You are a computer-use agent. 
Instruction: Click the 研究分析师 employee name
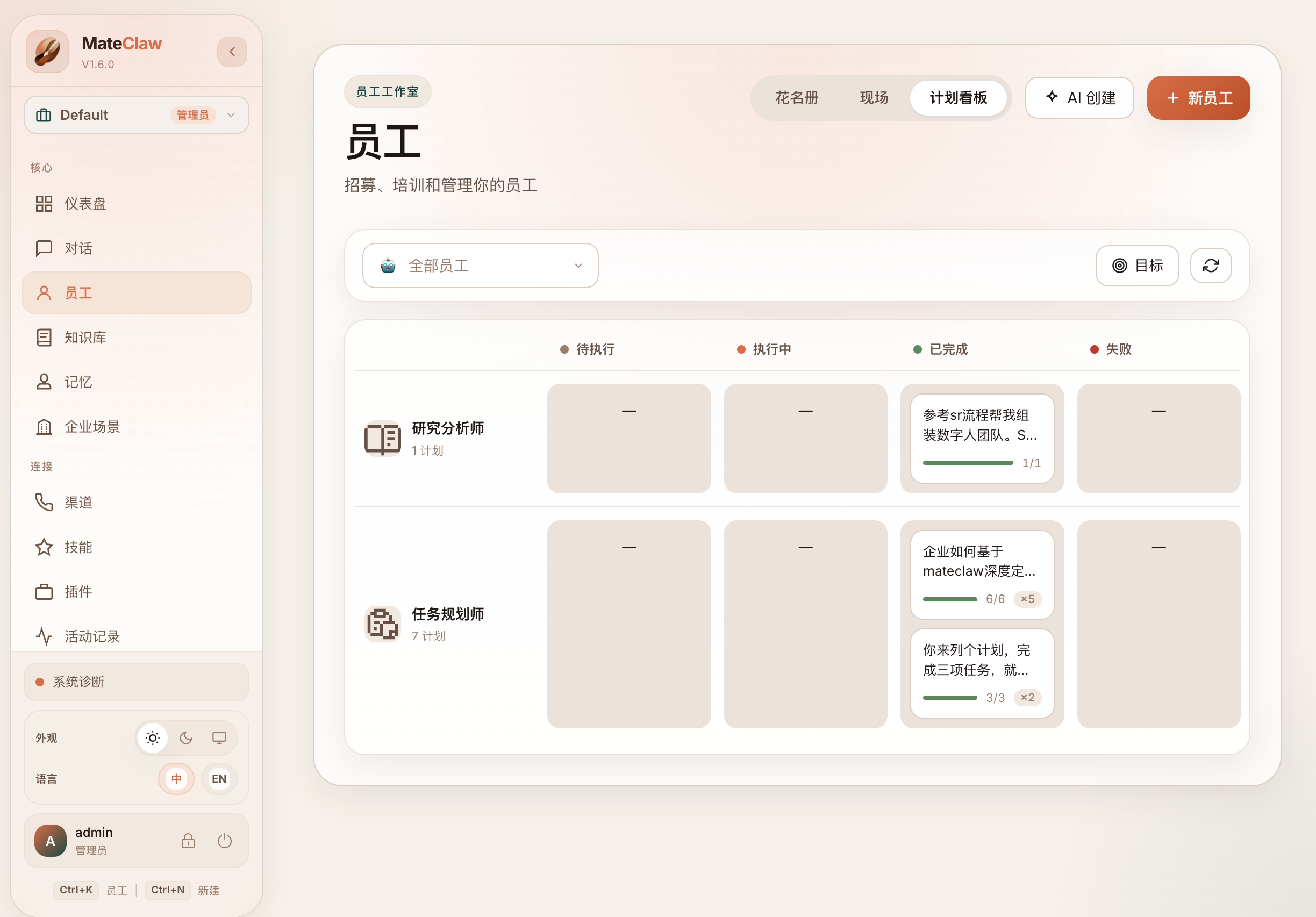pos(448,428)
